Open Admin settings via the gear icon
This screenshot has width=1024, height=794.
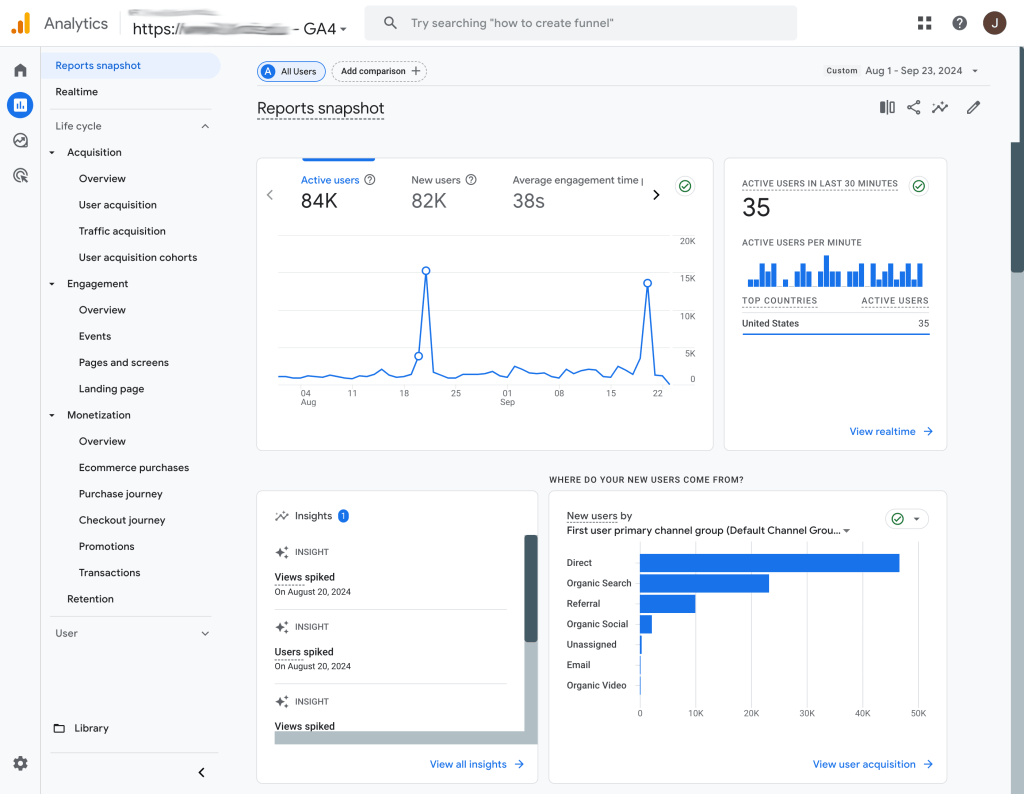(x=20, y=763)
